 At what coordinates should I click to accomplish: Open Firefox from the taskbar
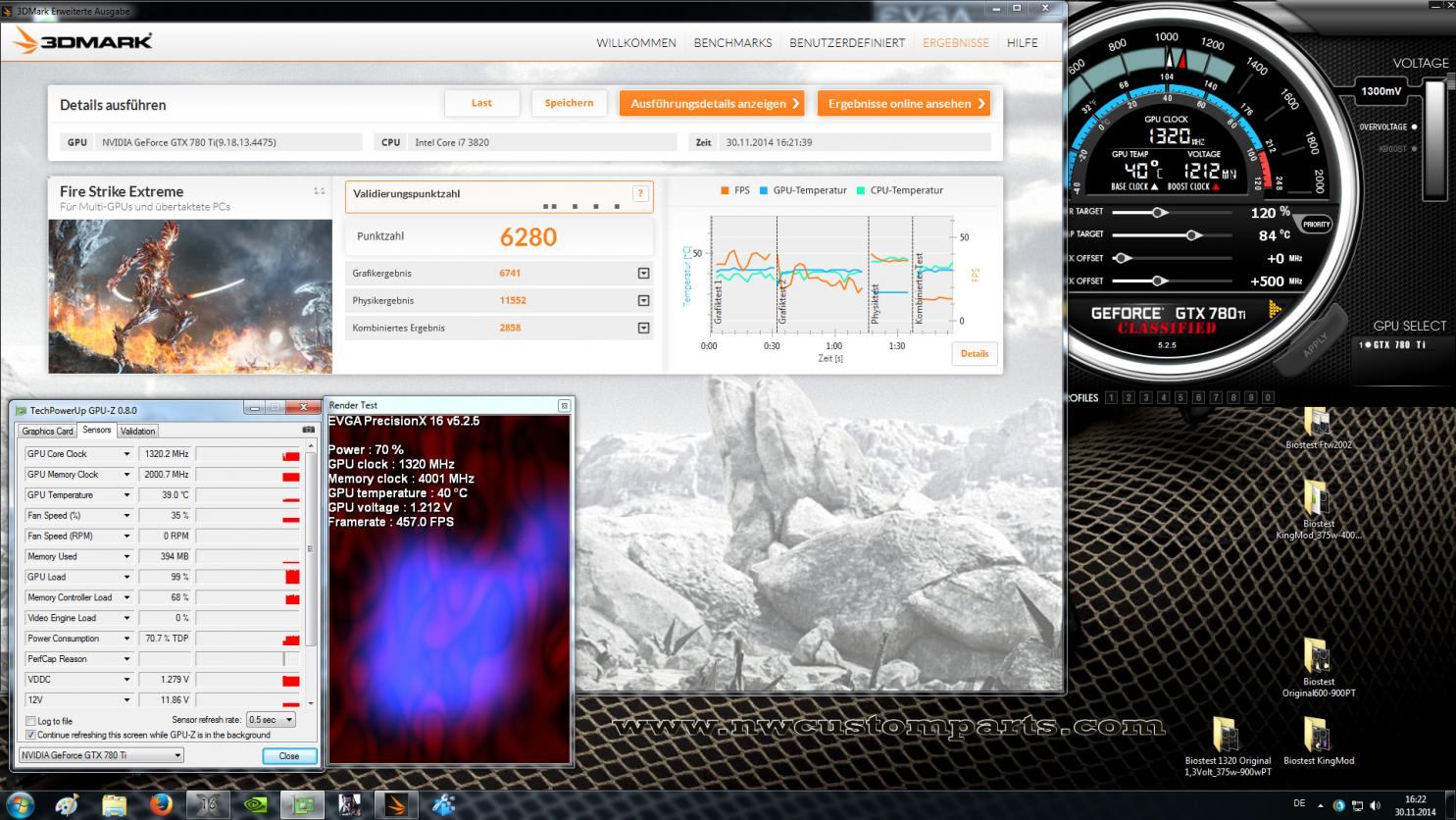[162, 805]
